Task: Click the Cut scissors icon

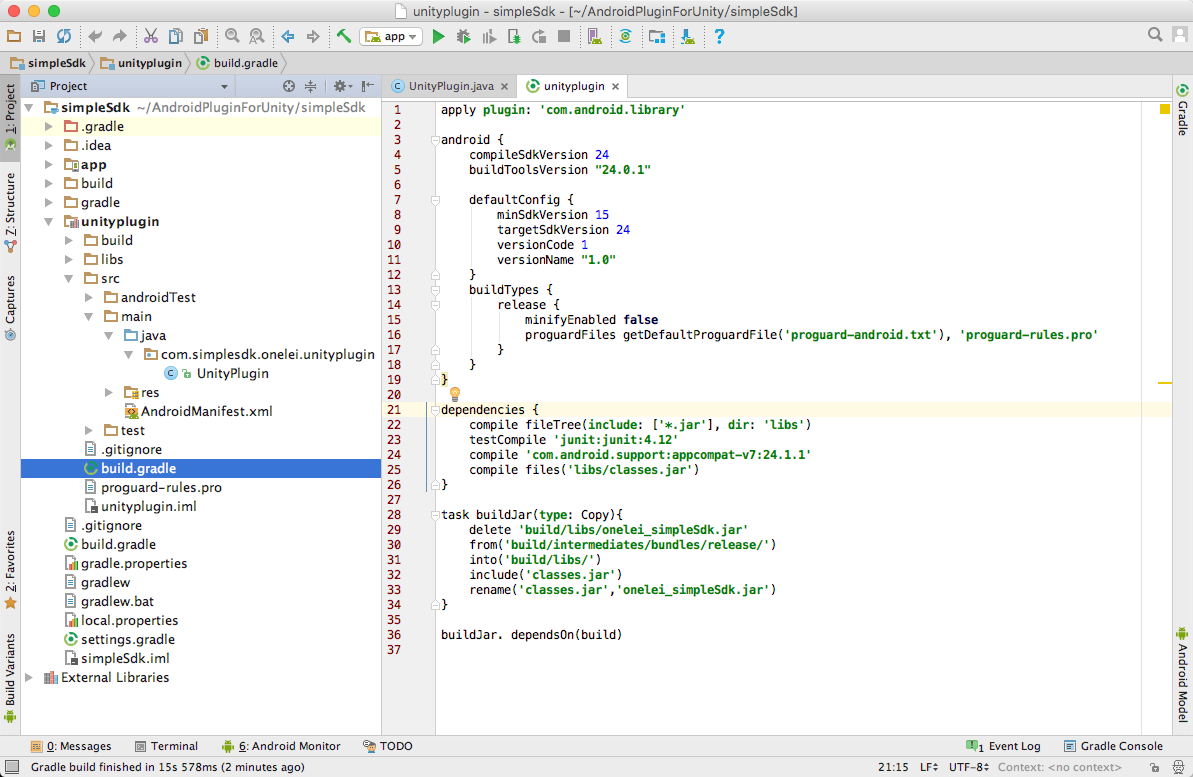Action: click(150, 36)
